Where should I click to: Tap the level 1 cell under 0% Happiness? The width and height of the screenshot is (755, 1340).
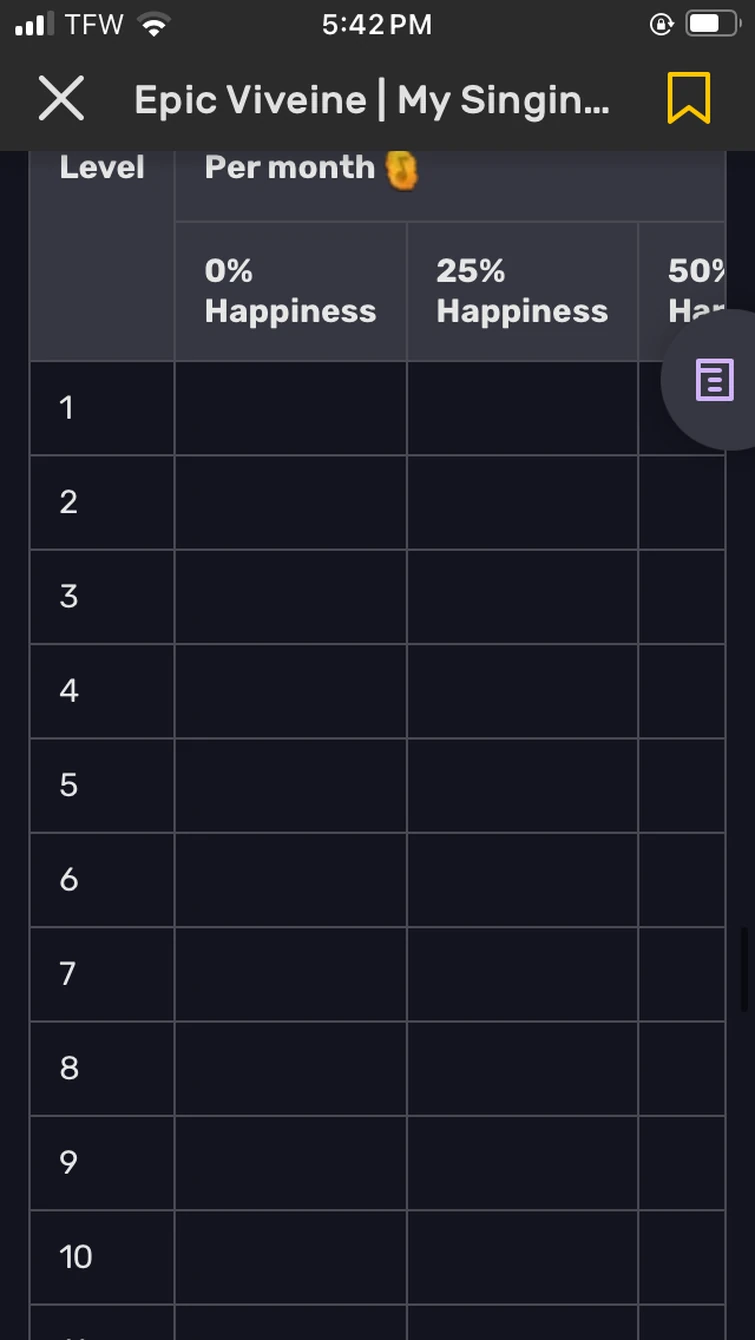pyautogui.click(x=290, y=407)
